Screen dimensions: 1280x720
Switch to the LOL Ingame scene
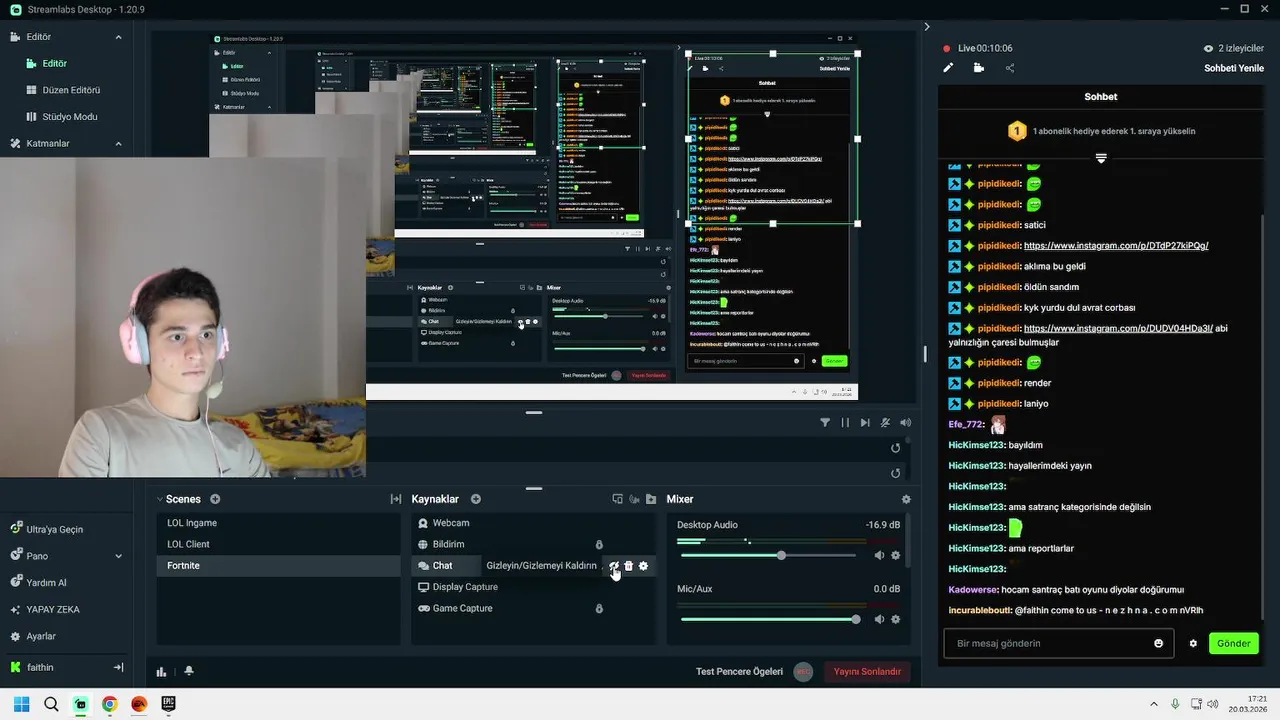coord(278,523)
